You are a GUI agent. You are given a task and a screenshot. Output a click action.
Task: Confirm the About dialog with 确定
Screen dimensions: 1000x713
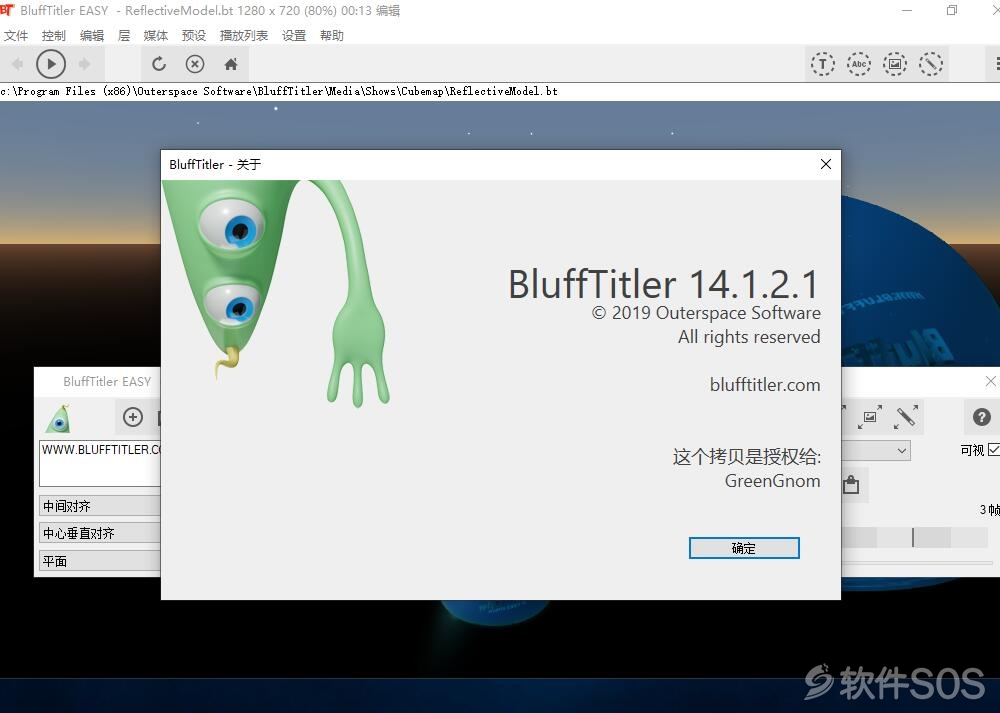pyautogui.click(x=744, y=548)
